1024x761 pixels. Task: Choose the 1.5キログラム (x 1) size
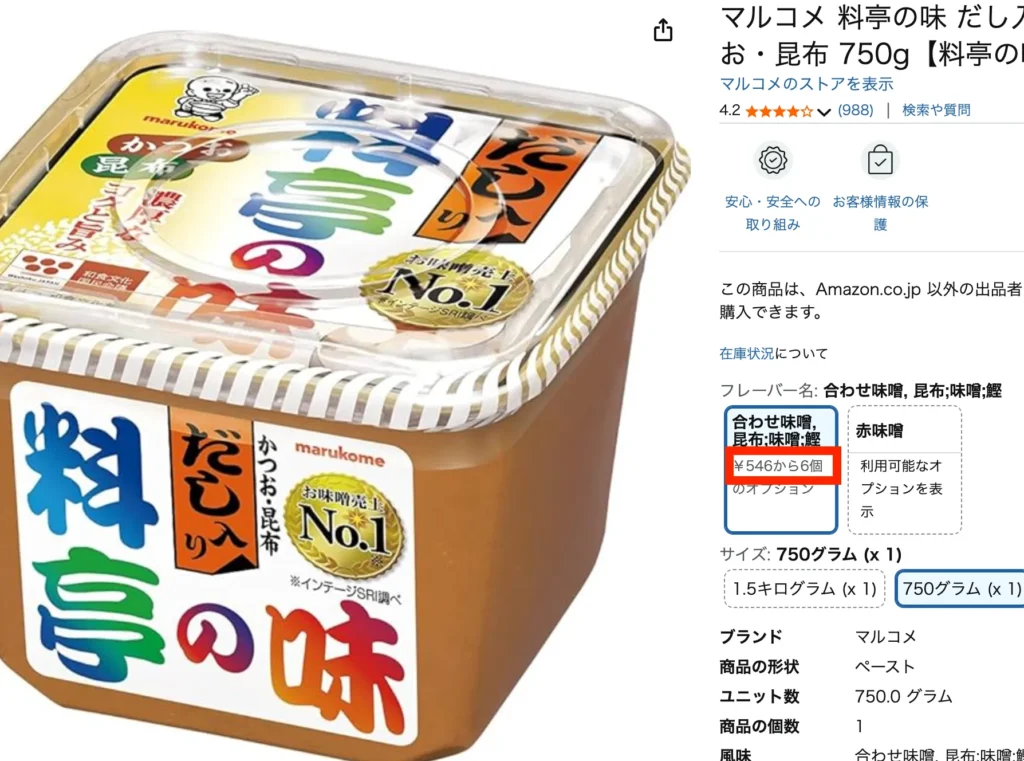[804, 589]
